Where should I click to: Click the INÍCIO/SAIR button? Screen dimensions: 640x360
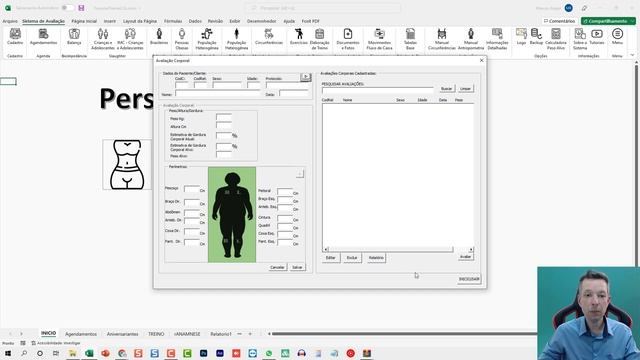point(469,279)
